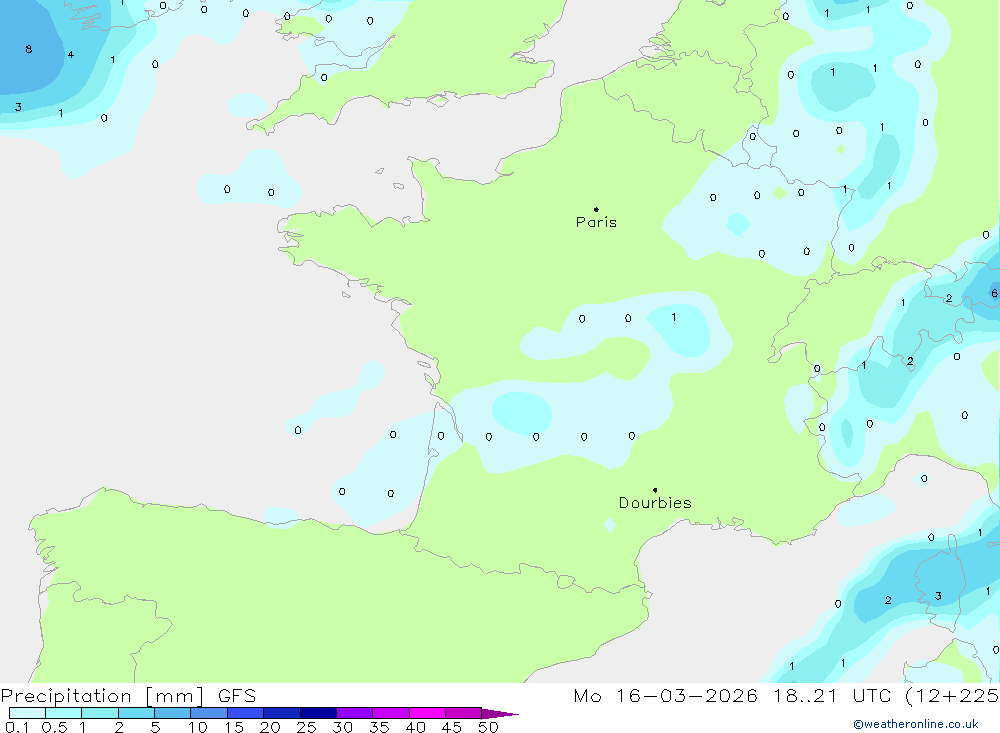Pick the legend swatch between 40 and 45
This screenshot has width=1000, height=733.
tap(427, 713)
